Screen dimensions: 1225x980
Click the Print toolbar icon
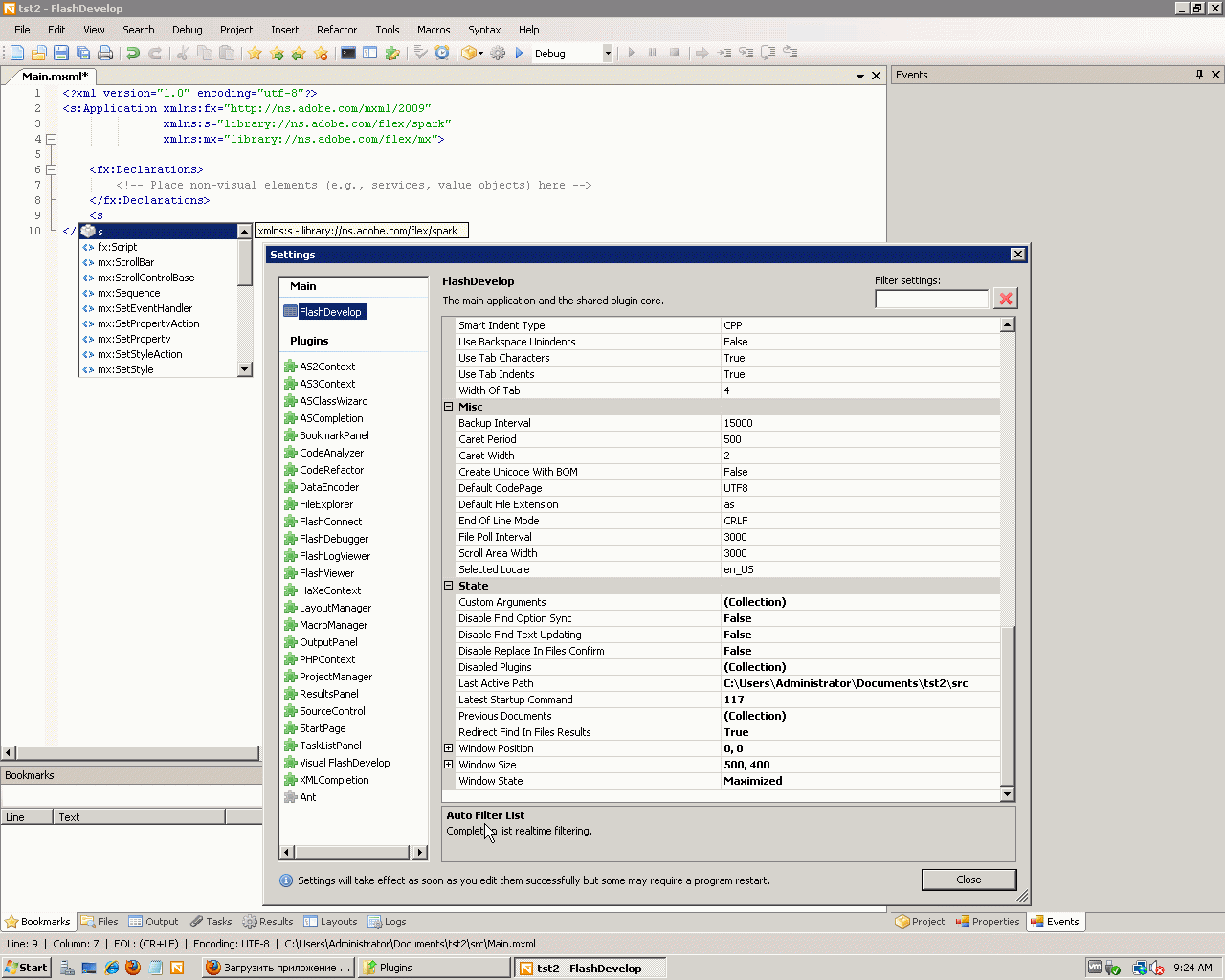105,54
